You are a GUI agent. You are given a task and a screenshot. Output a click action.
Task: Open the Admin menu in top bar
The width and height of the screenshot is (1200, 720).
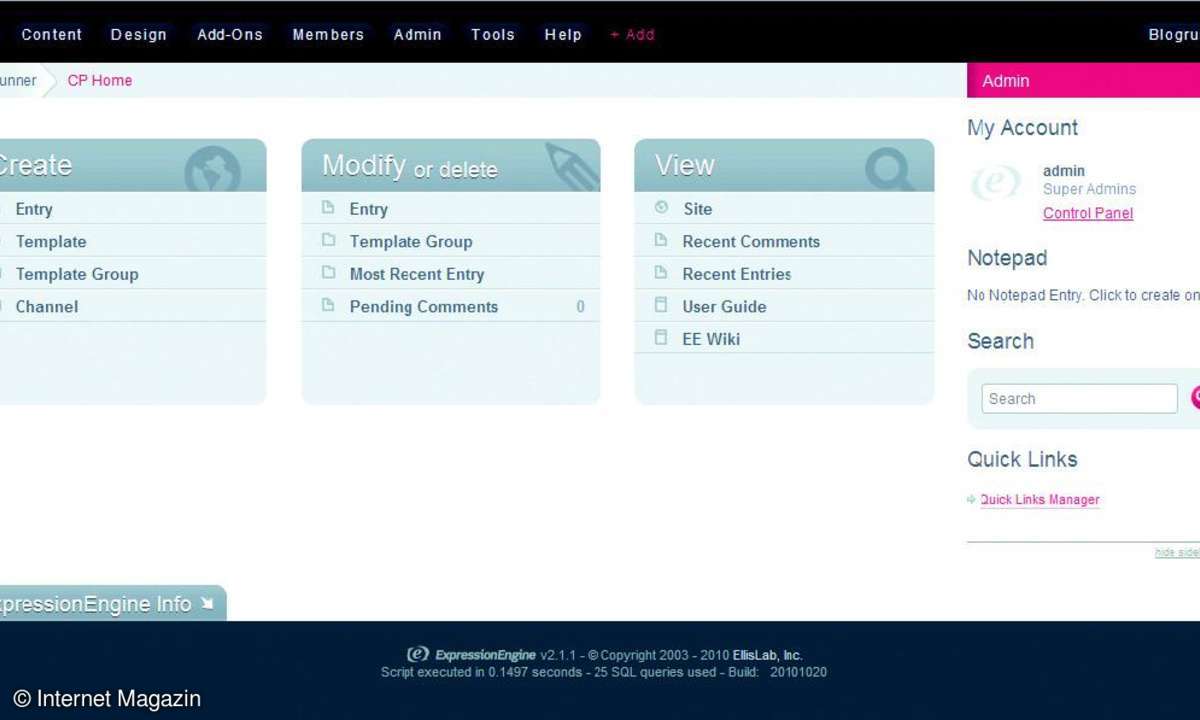(418, 34)
